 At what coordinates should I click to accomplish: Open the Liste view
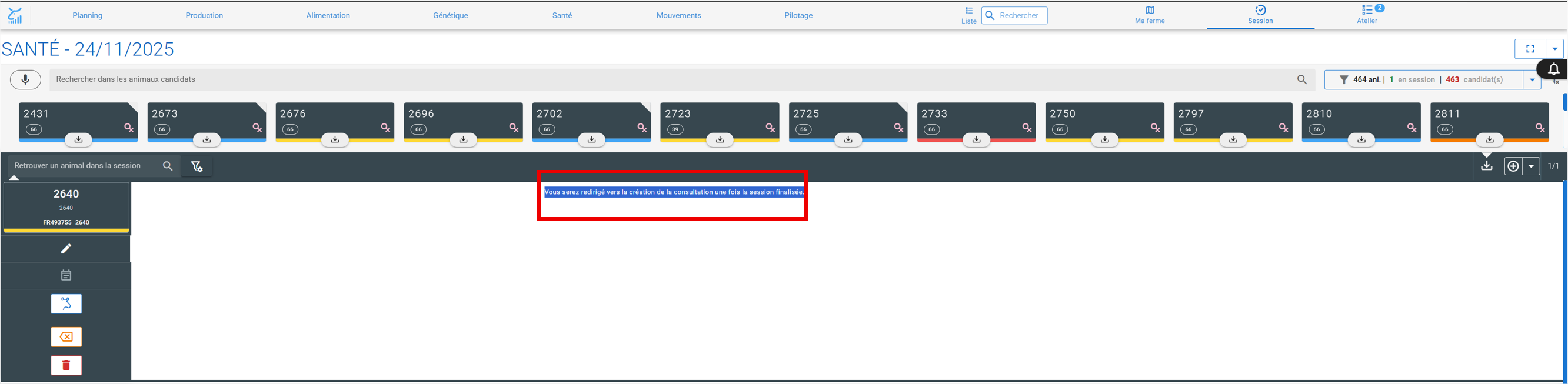tap(968, 15)
